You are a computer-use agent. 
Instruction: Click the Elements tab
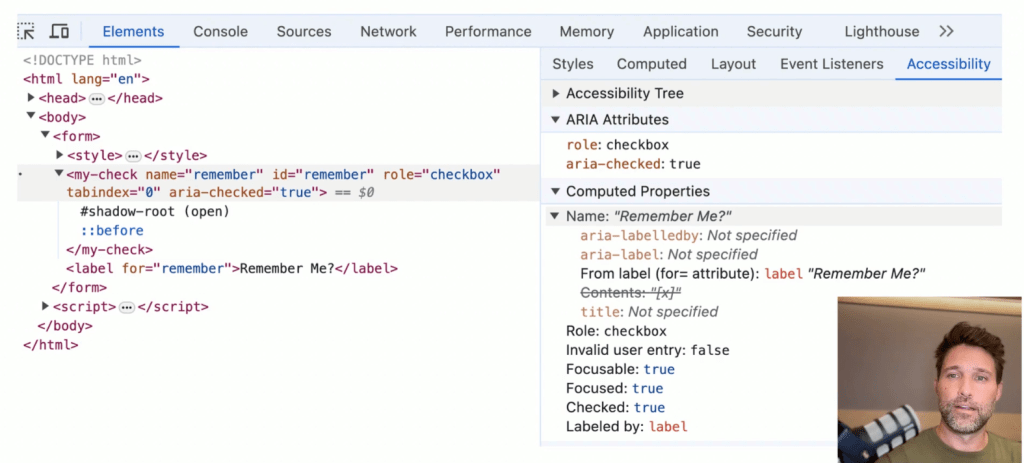(133, 31)
